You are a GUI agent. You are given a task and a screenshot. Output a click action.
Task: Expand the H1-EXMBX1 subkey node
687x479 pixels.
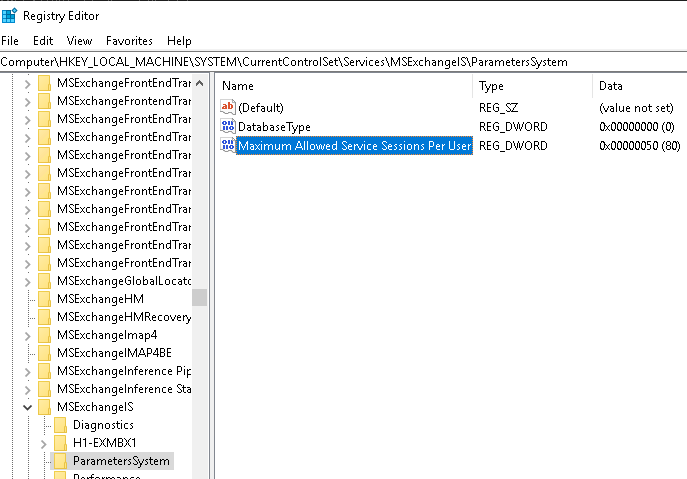[x=43, y=444]
